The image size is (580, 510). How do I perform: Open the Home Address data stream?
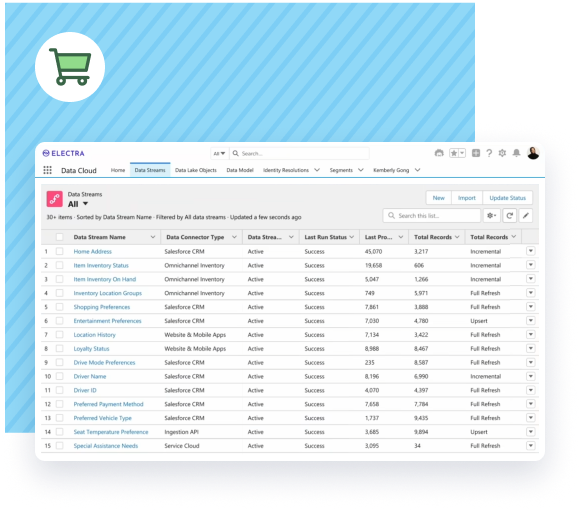click(x=92, y=251)
